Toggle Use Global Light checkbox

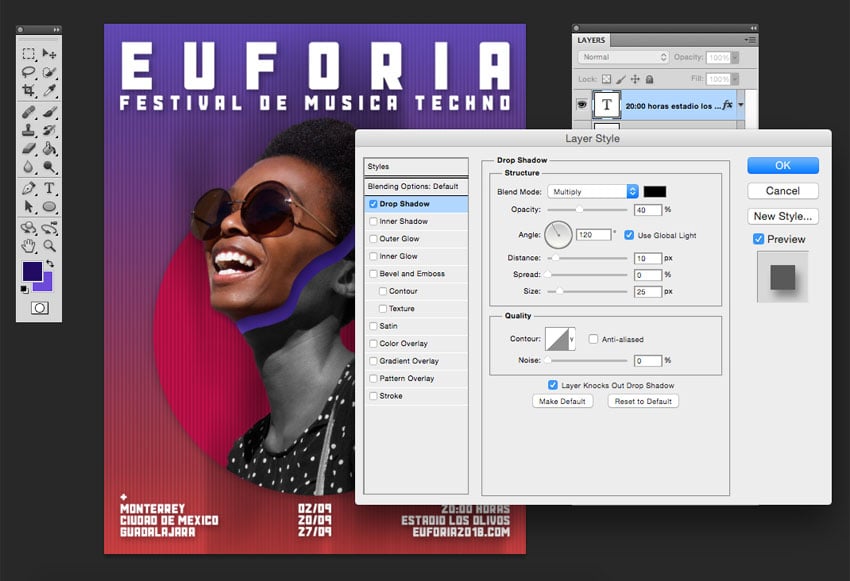[629, 235]
